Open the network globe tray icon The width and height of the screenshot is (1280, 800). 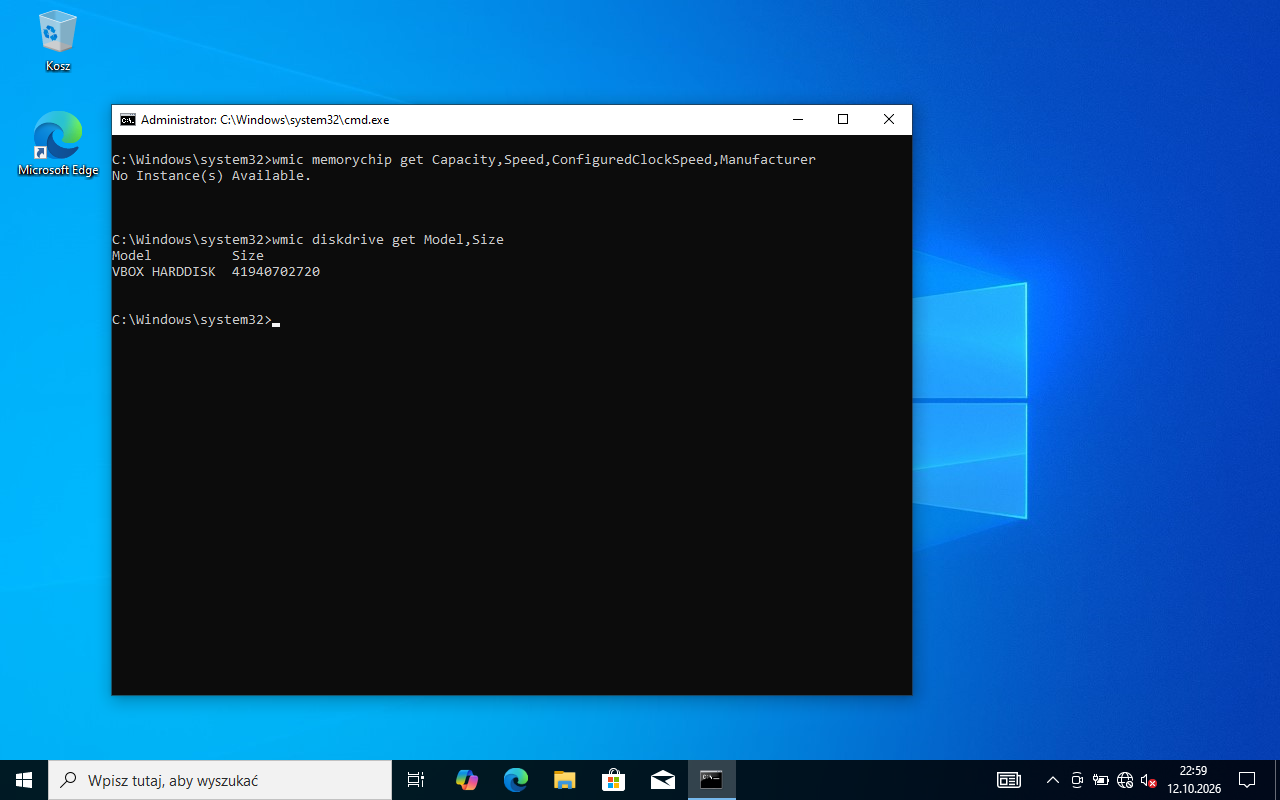1125,780
